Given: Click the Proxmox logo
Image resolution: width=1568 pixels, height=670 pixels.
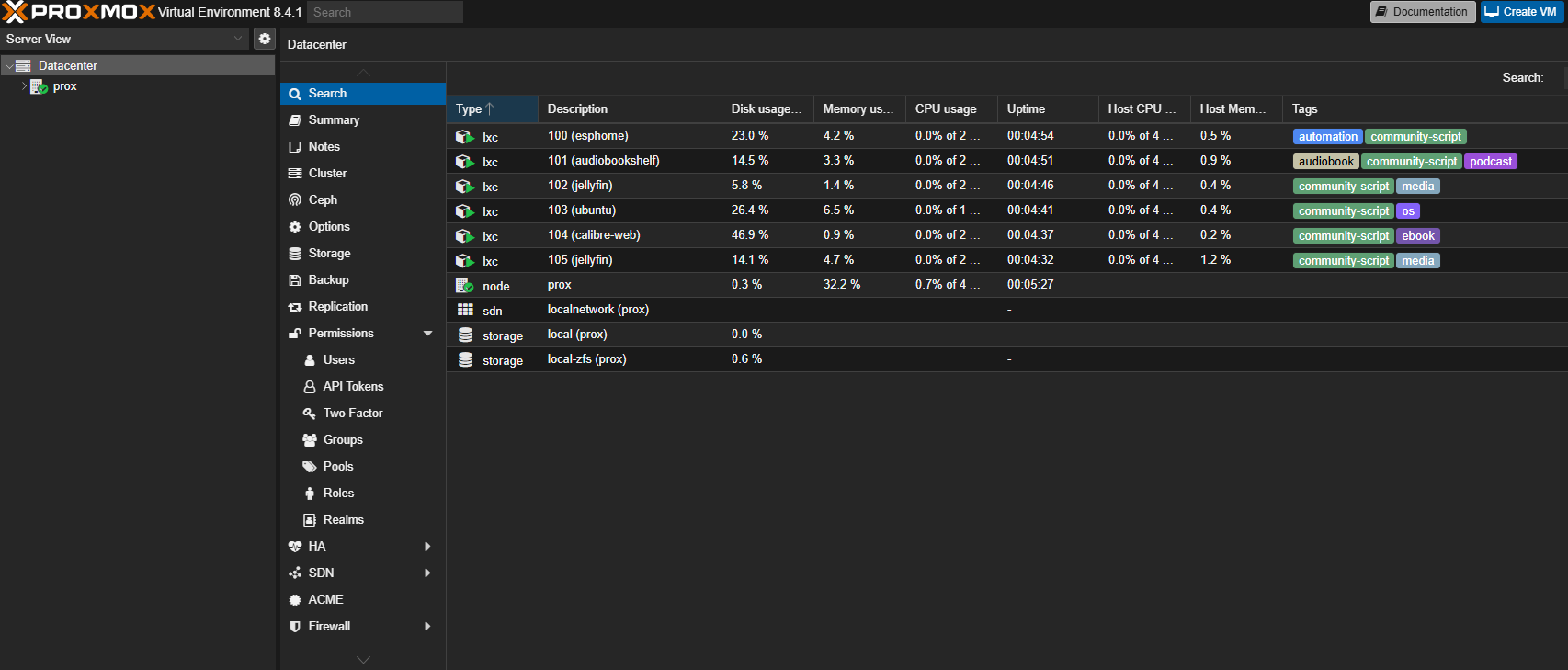Looking at the screenshot, I should [x=78, y=12].
